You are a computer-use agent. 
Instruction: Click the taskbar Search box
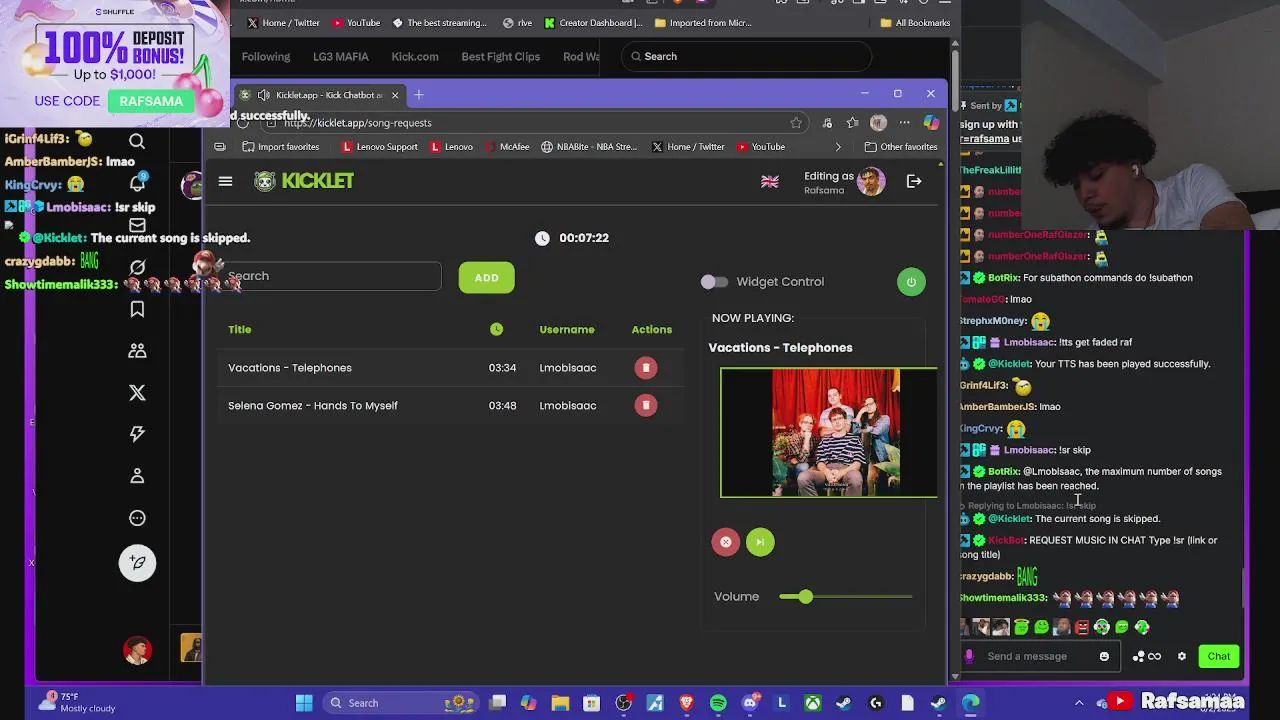[400, 703]
